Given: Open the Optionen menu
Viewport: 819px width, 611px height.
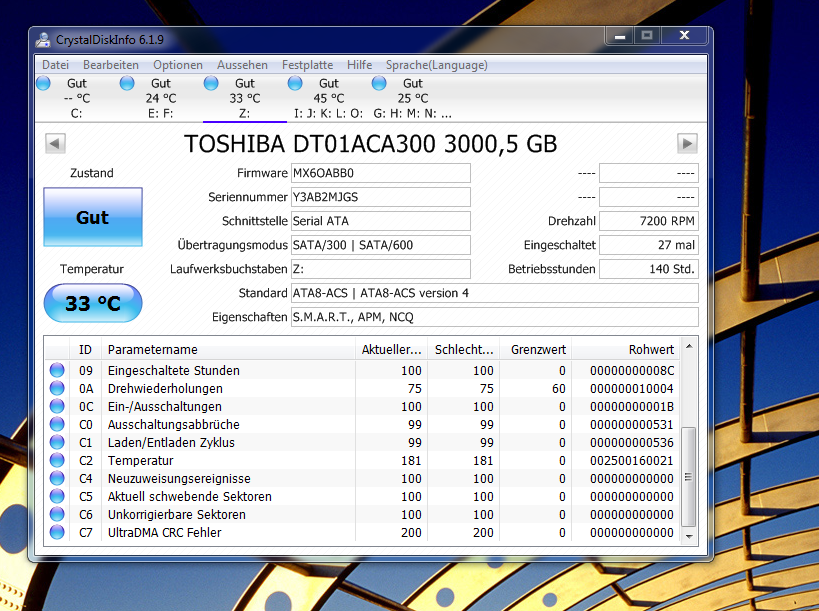Looking at the screenshot, I should pos(178,65).
